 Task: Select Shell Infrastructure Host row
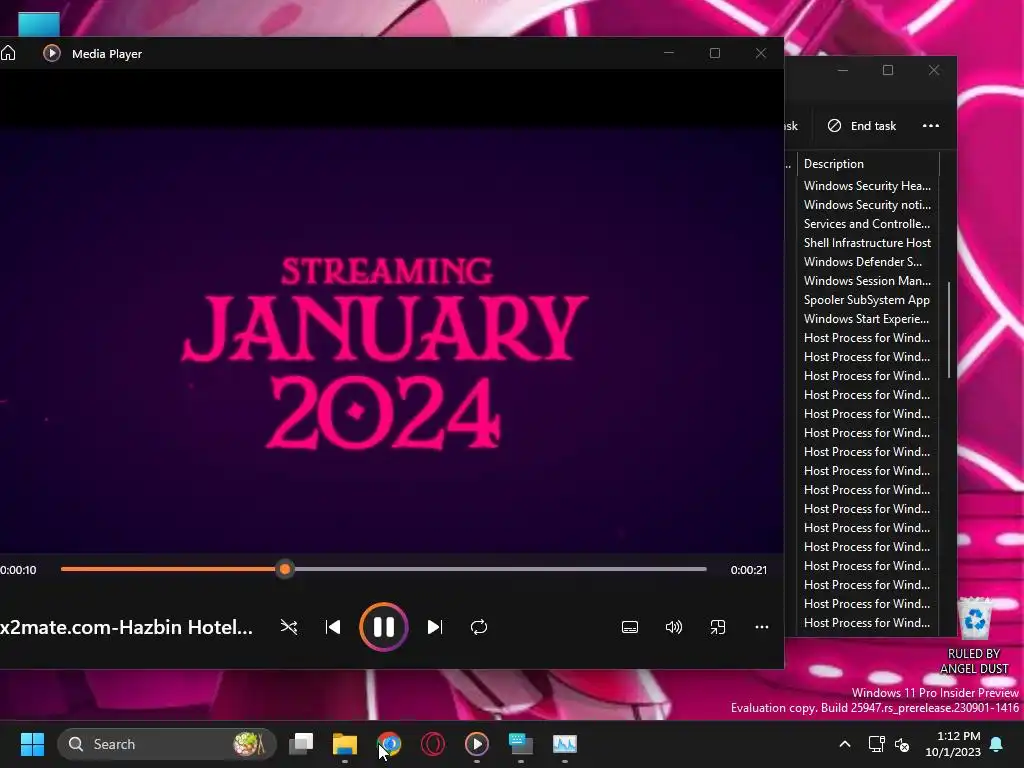[867, 242]
